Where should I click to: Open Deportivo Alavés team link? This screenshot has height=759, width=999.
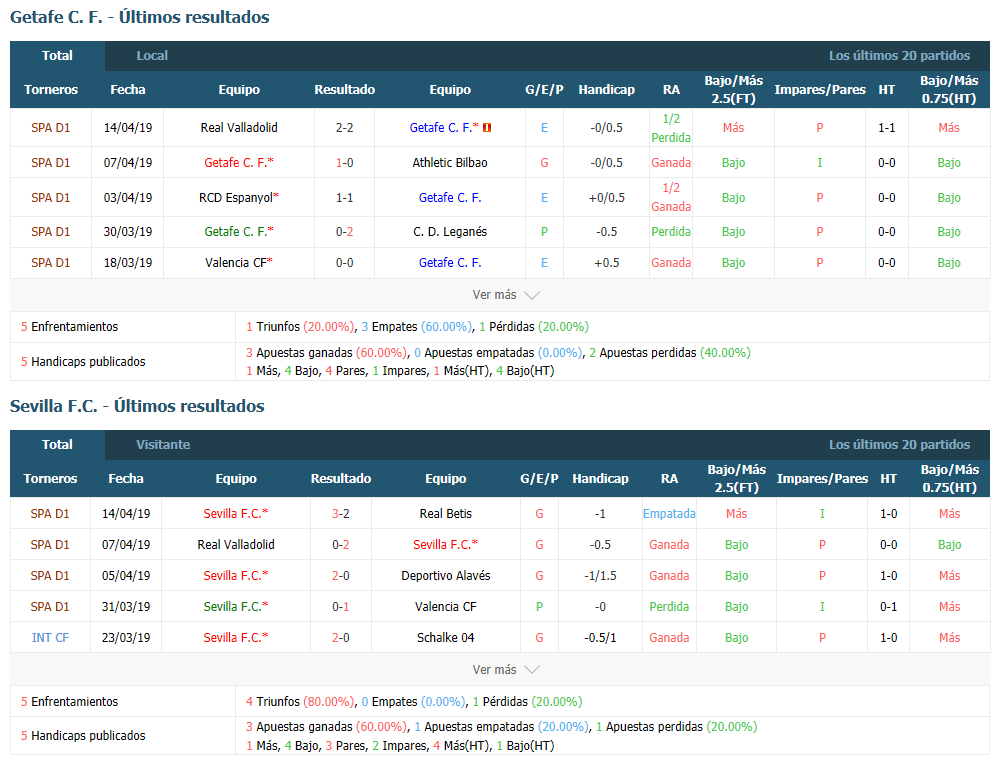(x=446, y=575)
